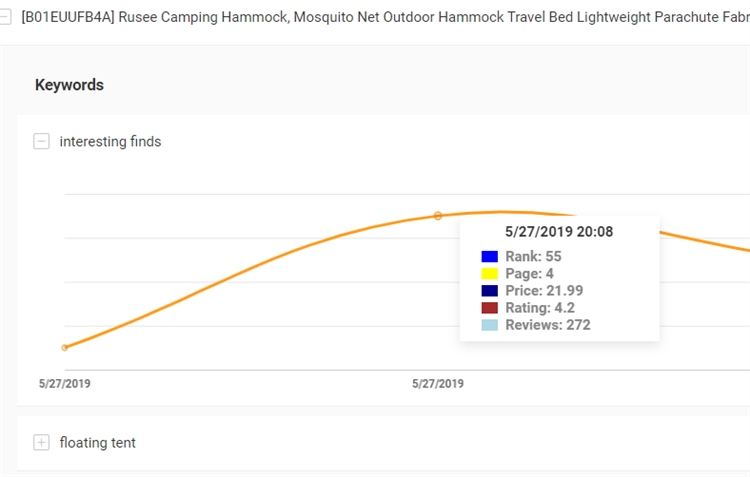Viewport: 750px width, 477px height.
Task: Click the "Price: 21.99" tooltip entry
Action: 544,291
